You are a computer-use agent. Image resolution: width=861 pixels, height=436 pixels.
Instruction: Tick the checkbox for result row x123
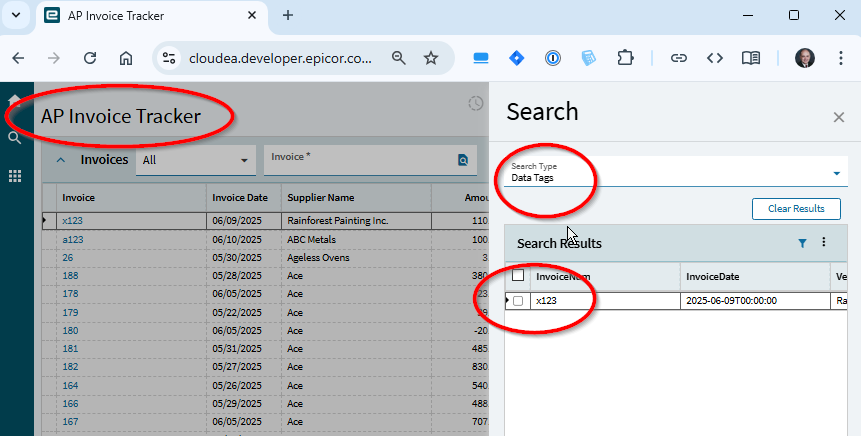[518, 301]
